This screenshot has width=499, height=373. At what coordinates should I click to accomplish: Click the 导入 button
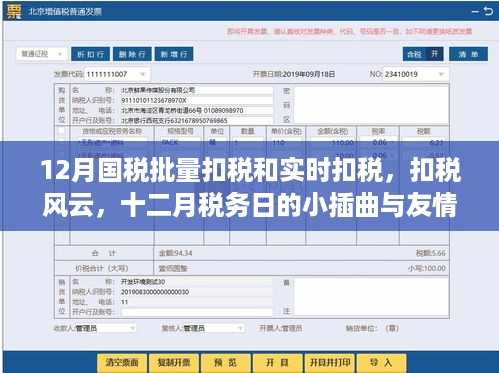tap(382, 363)
